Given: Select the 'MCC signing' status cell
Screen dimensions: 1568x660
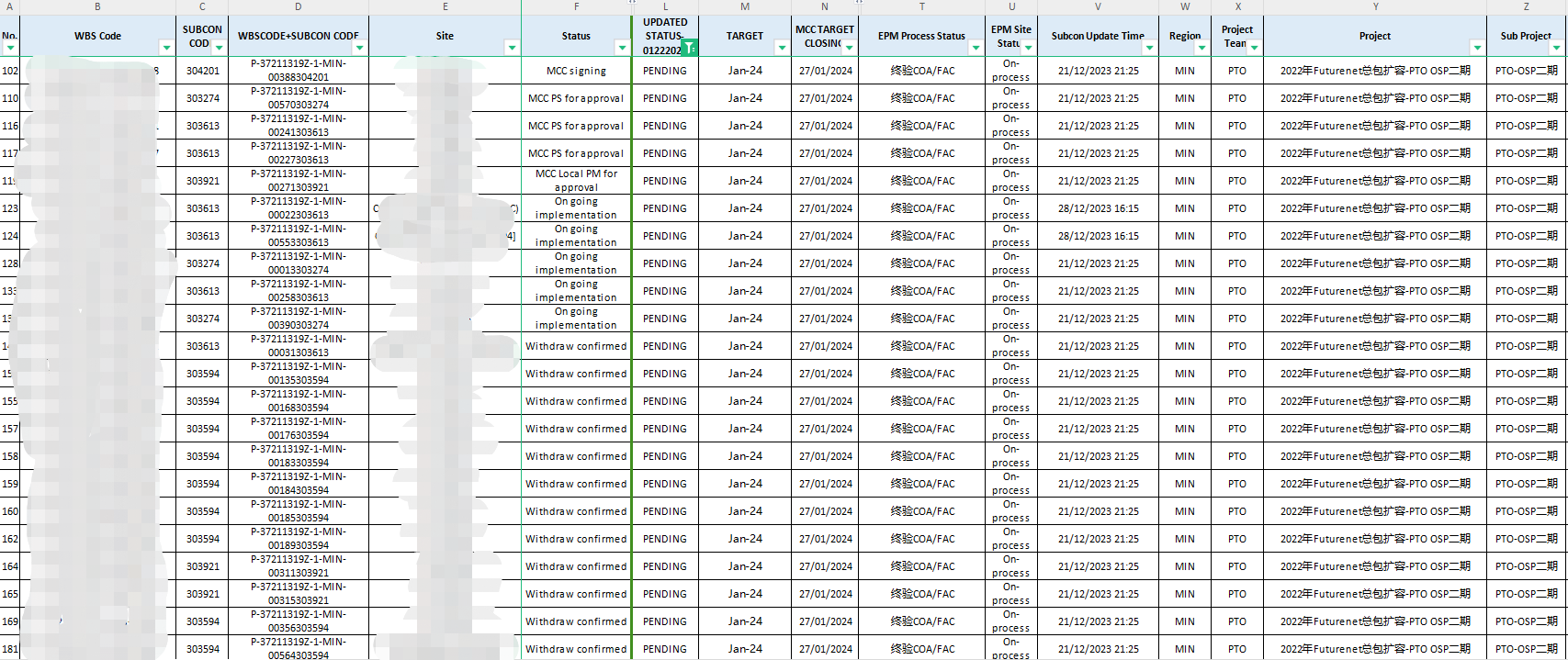Looking at the screenshot, I should pos(576,71).
